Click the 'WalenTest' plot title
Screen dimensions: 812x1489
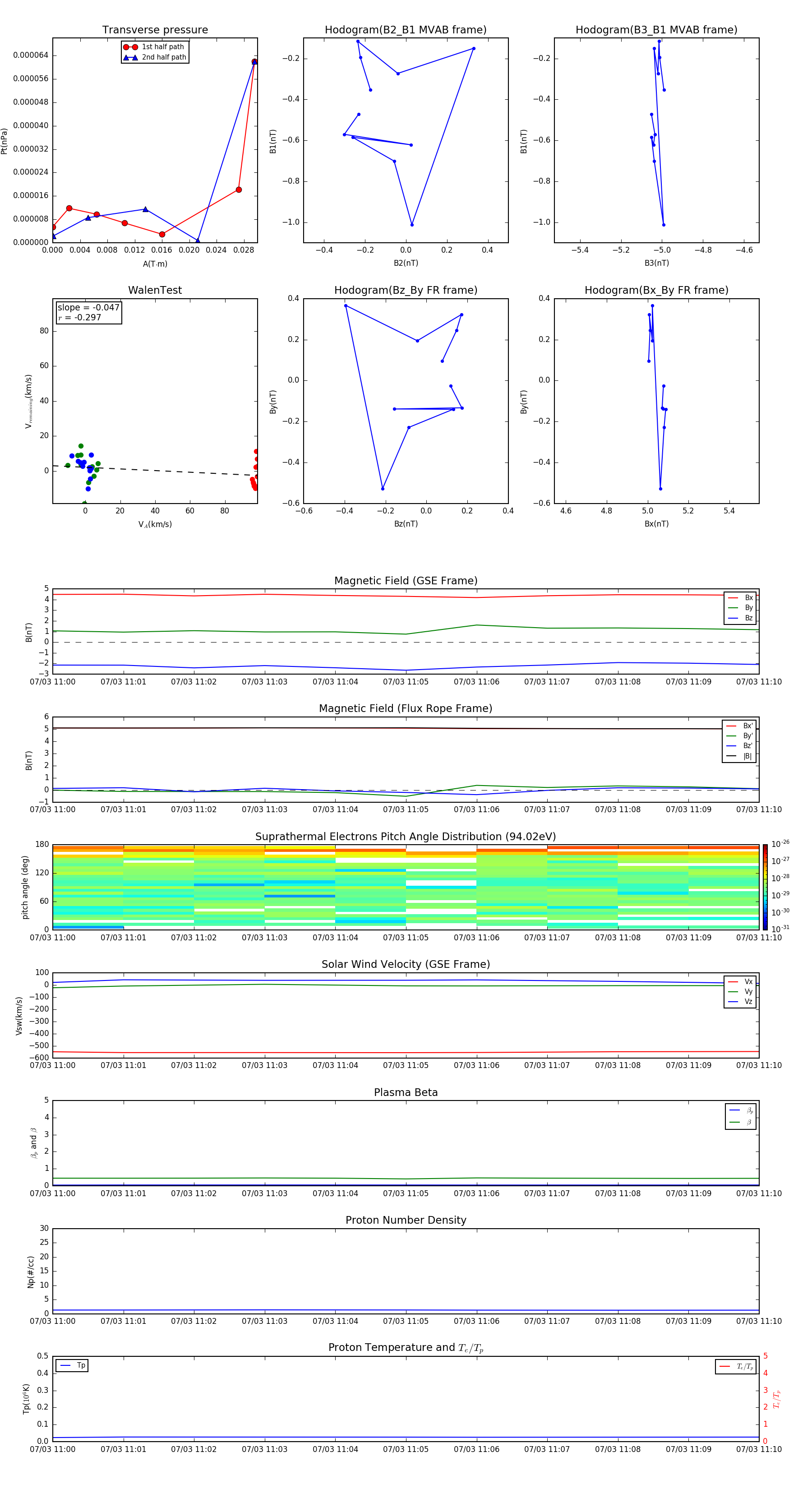155,290
